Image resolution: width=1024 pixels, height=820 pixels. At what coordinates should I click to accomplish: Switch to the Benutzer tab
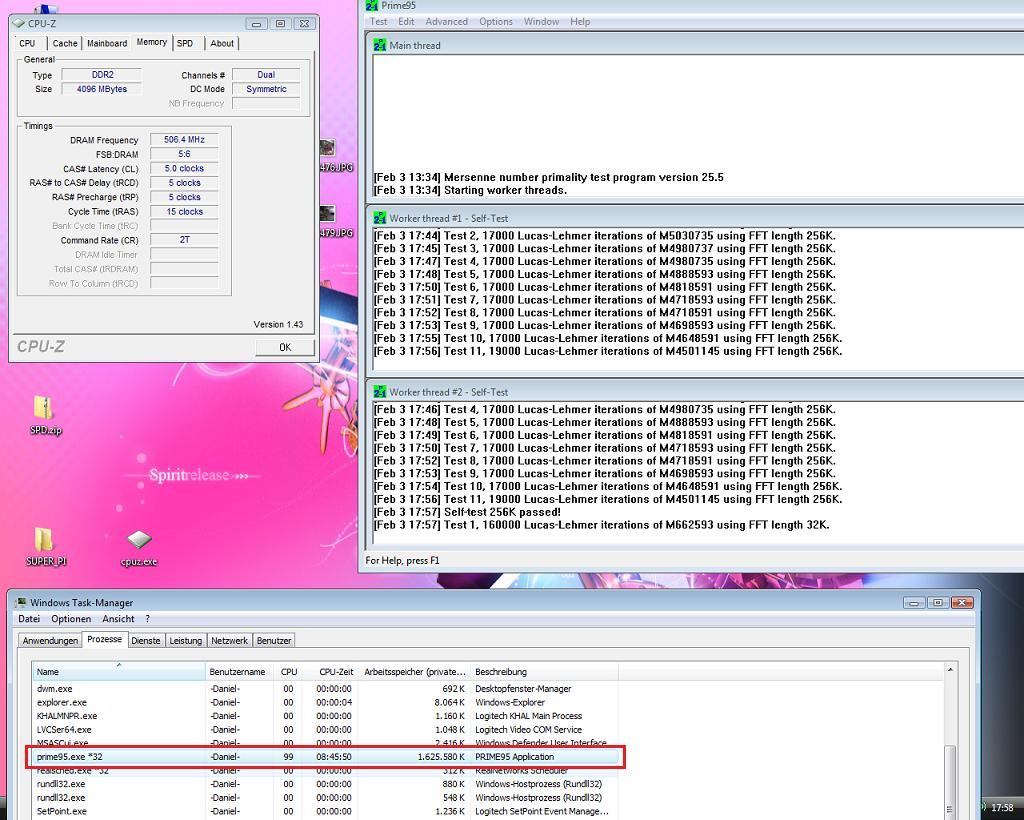pyautogui.click(x=274, y=640)
